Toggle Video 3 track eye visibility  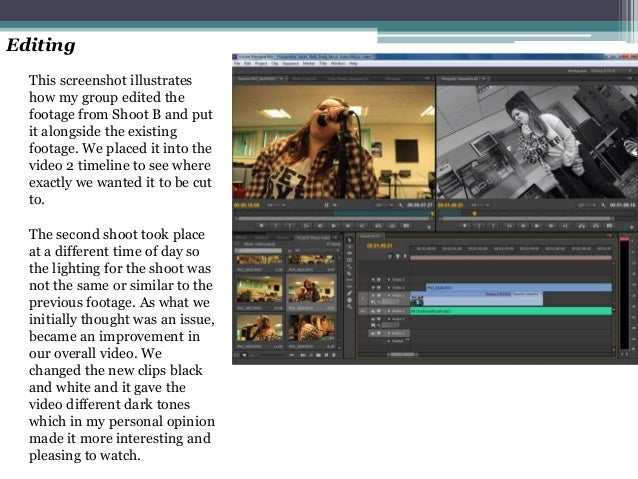(x=373, y=280)
